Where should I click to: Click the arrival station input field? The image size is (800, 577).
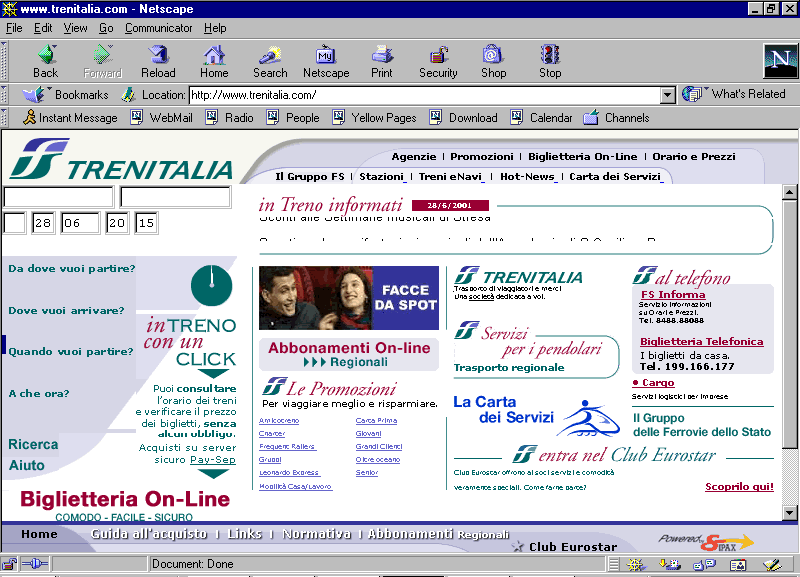pyautogui.click(x=175, y=197)
